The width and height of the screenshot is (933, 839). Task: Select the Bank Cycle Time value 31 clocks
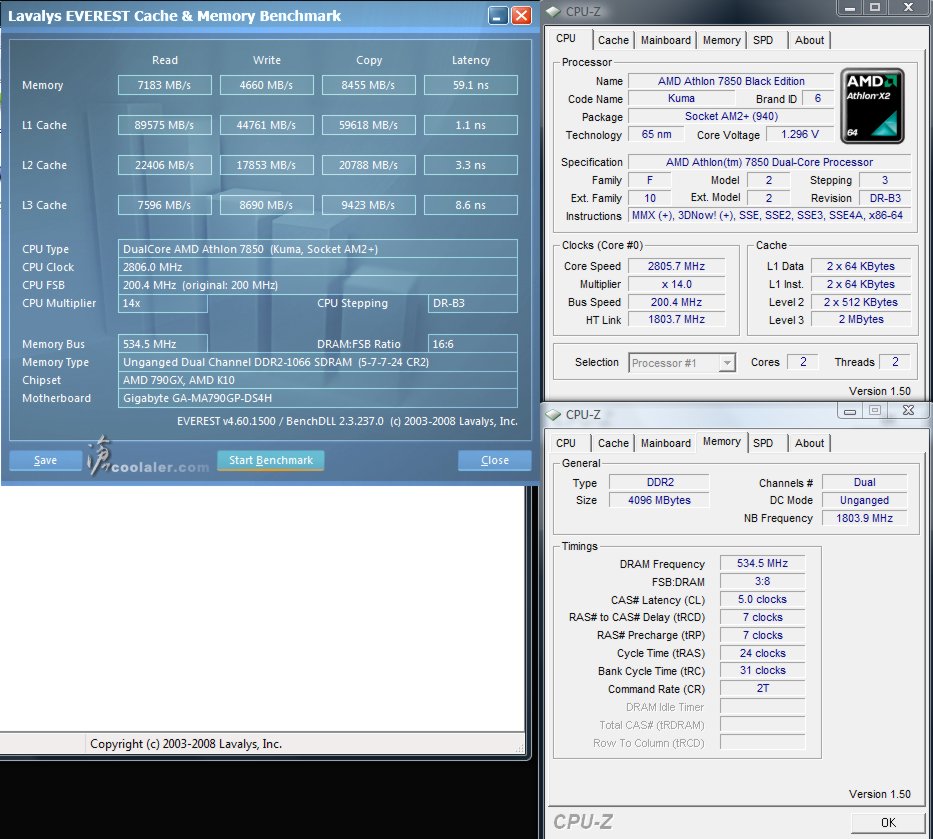[762, 671]
